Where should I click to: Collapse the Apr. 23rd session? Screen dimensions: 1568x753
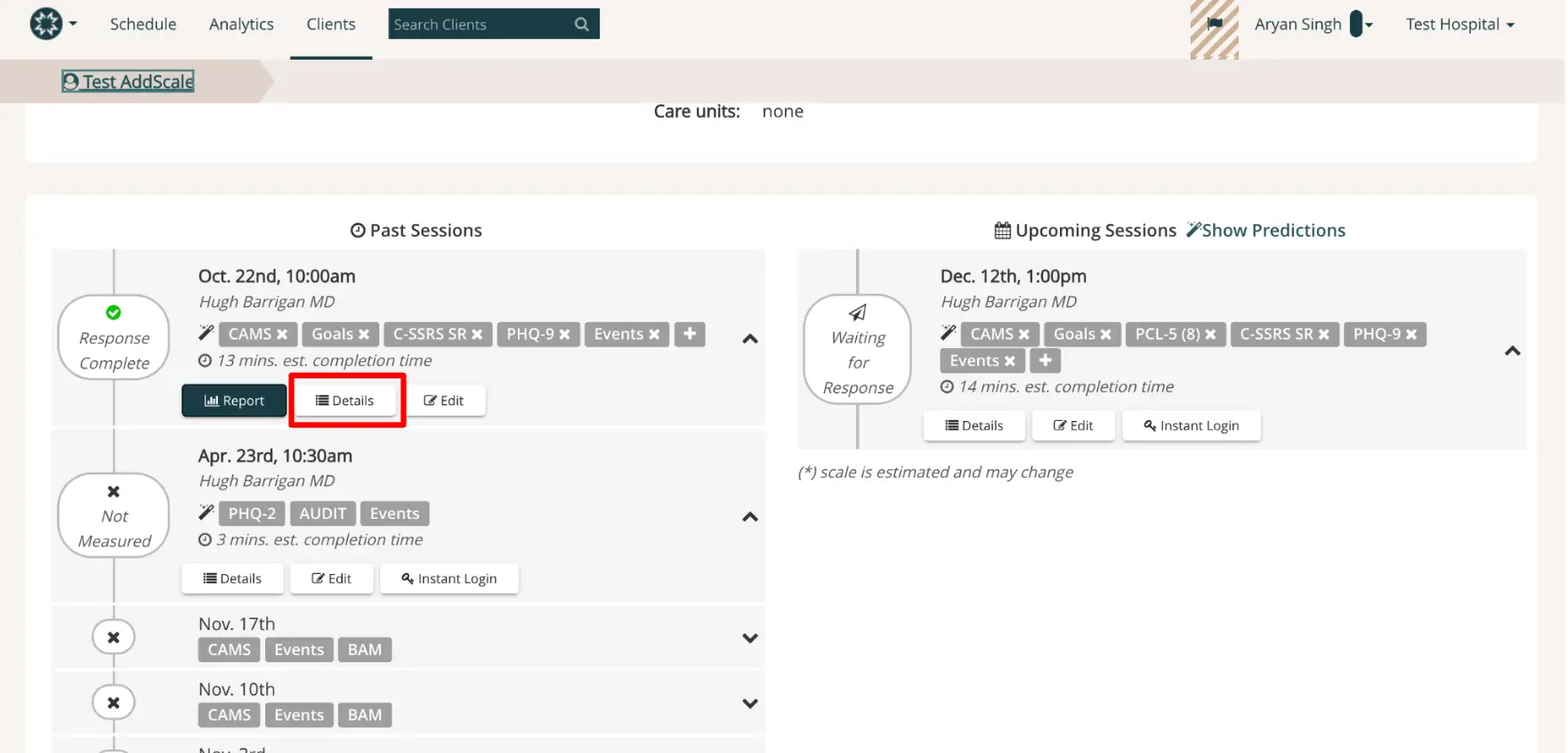point(750,517)
